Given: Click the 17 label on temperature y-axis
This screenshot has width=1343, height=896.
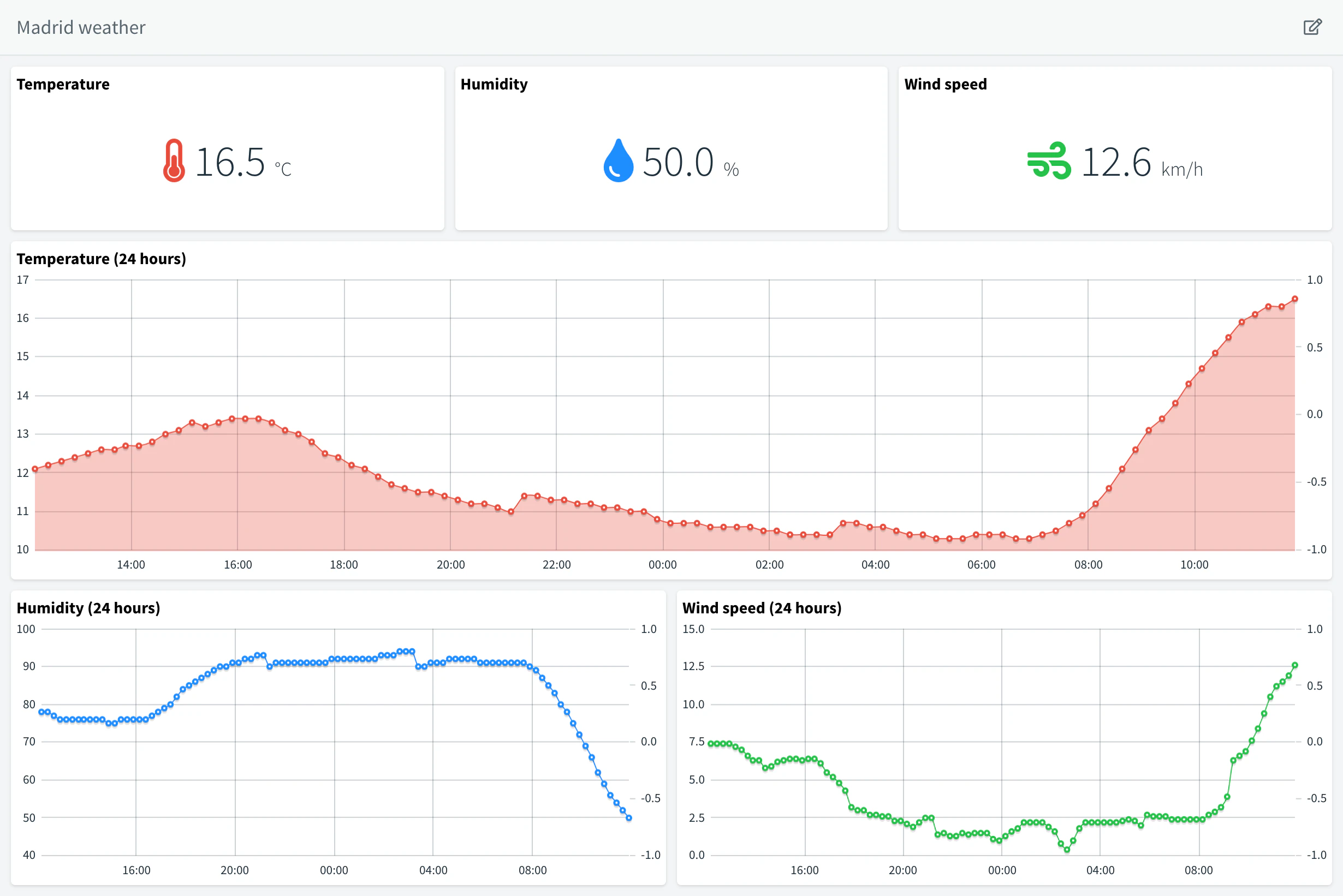Looking at the screenshot, I should click(x=23, y=280).
